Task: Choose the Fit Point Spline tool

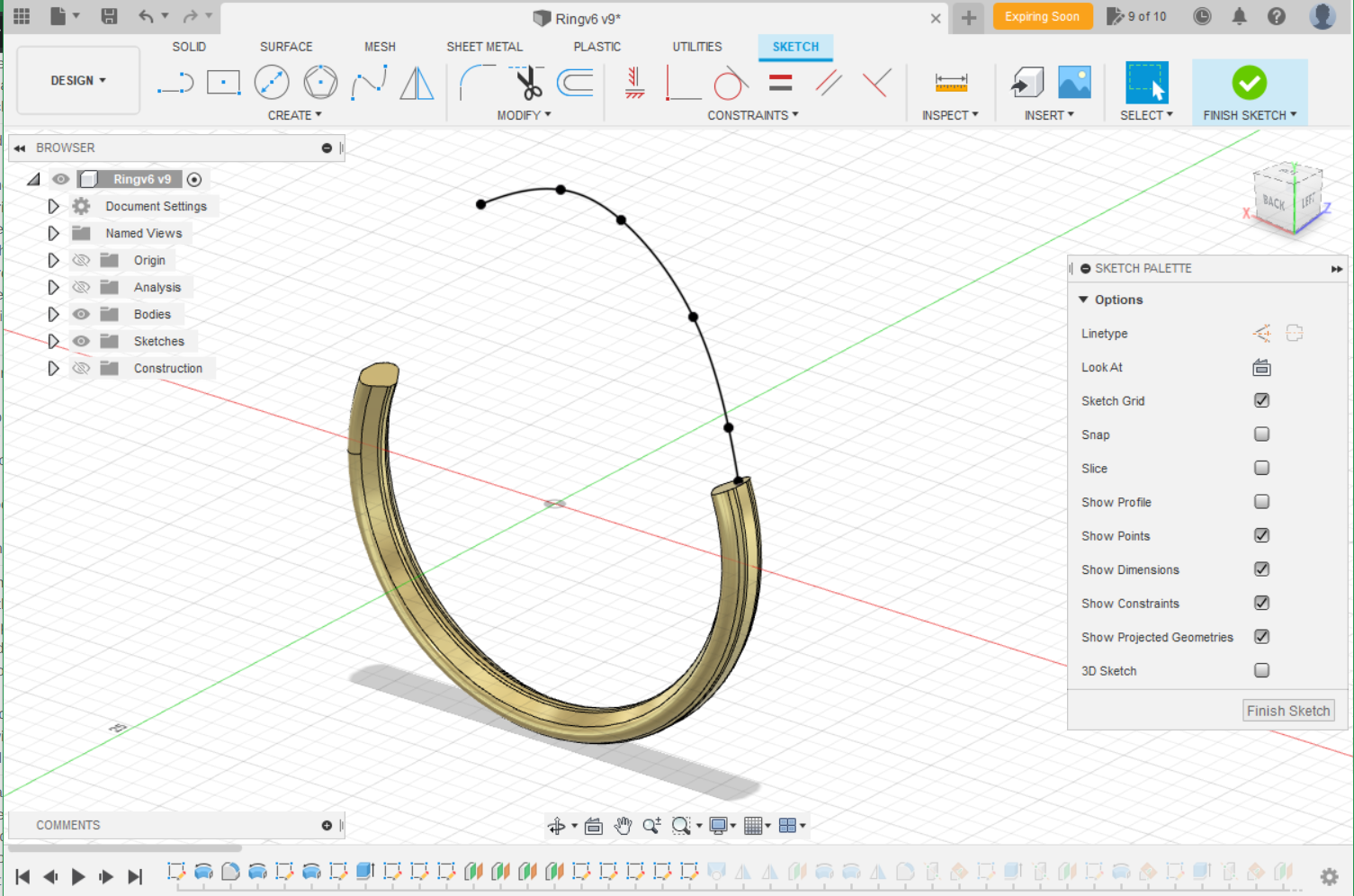Action: click(369, 83)
